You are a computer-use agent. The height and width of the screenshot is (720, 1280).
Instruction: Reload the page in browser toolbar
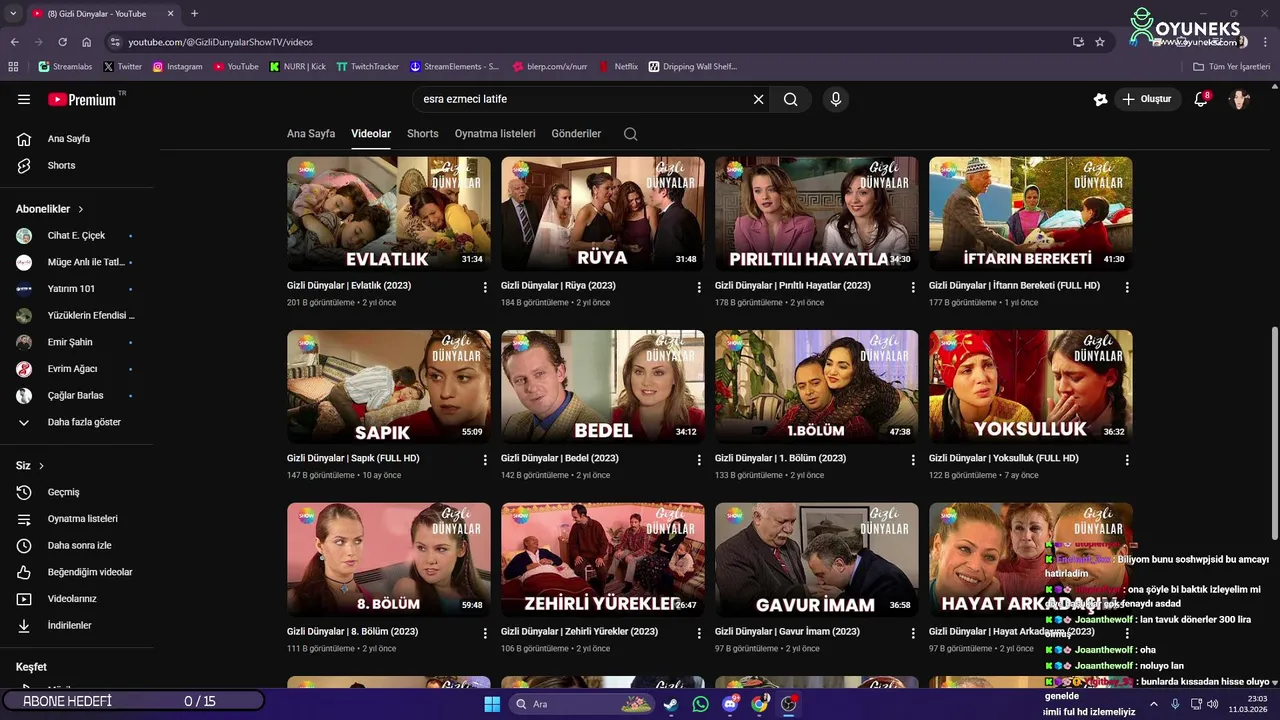(x=62, y=42)
